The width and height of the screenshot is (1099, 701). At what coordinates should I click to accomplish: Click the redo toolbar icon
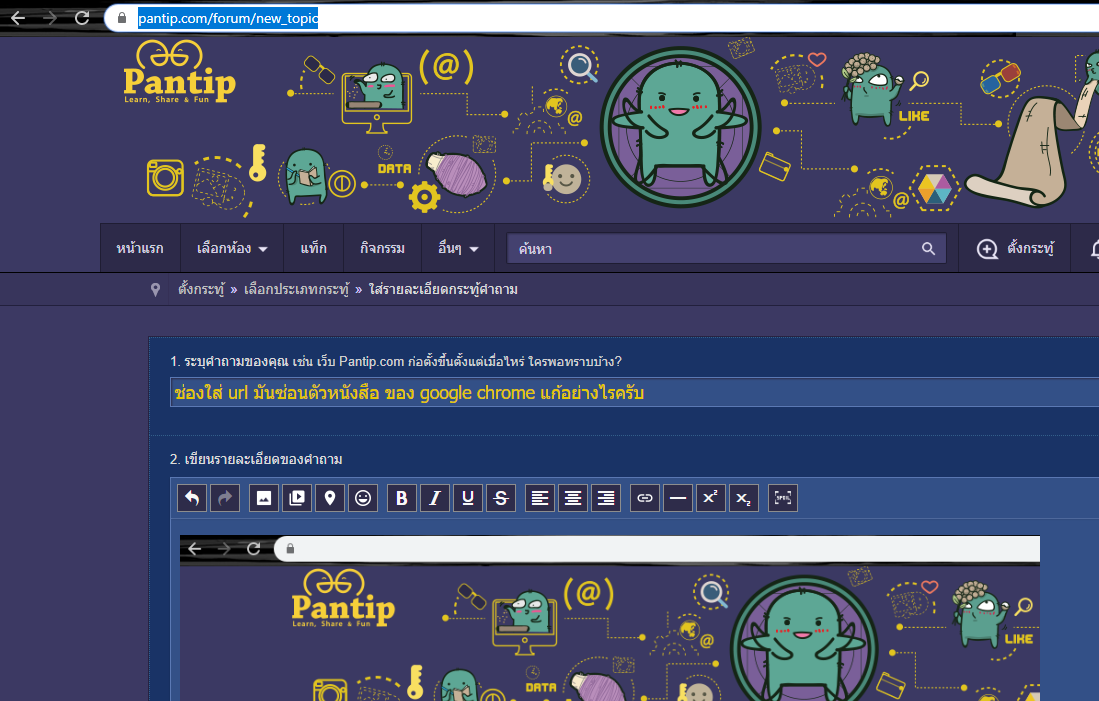[225, 498]
